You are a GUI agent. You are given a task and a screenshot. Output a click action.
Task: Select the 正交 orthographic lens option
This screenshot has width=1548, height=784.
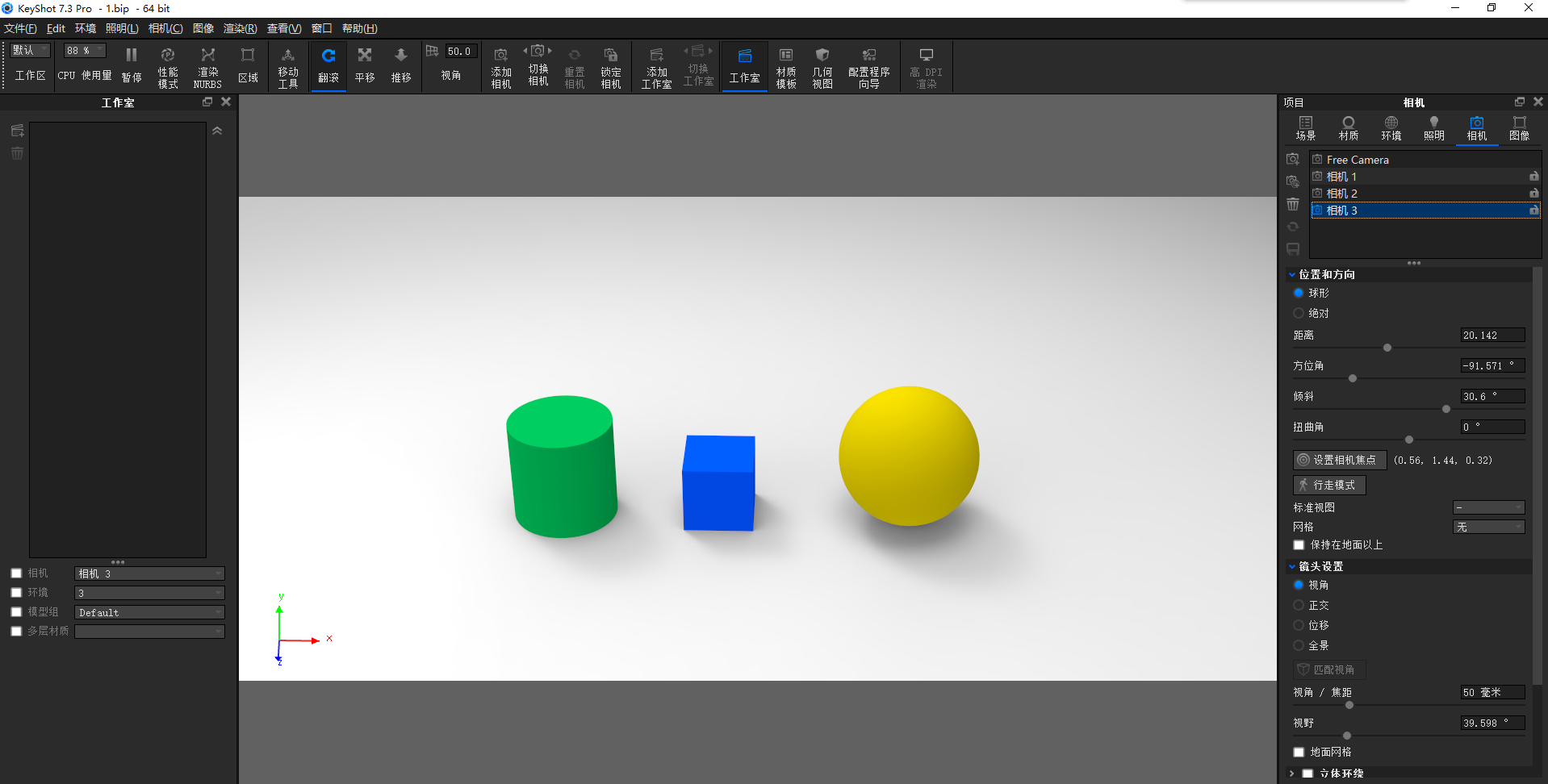[x=1299, y=605]
